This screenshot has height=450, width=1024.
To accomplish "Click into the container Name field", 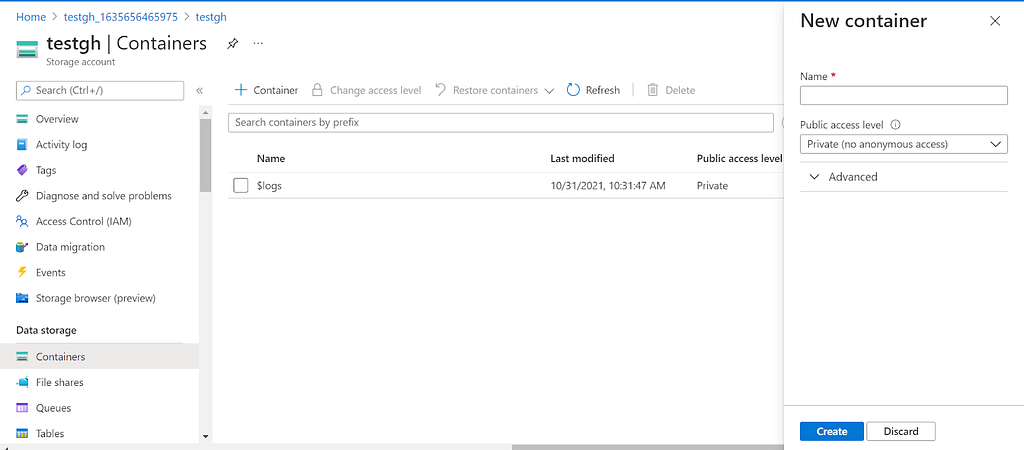I will [904, 95].
